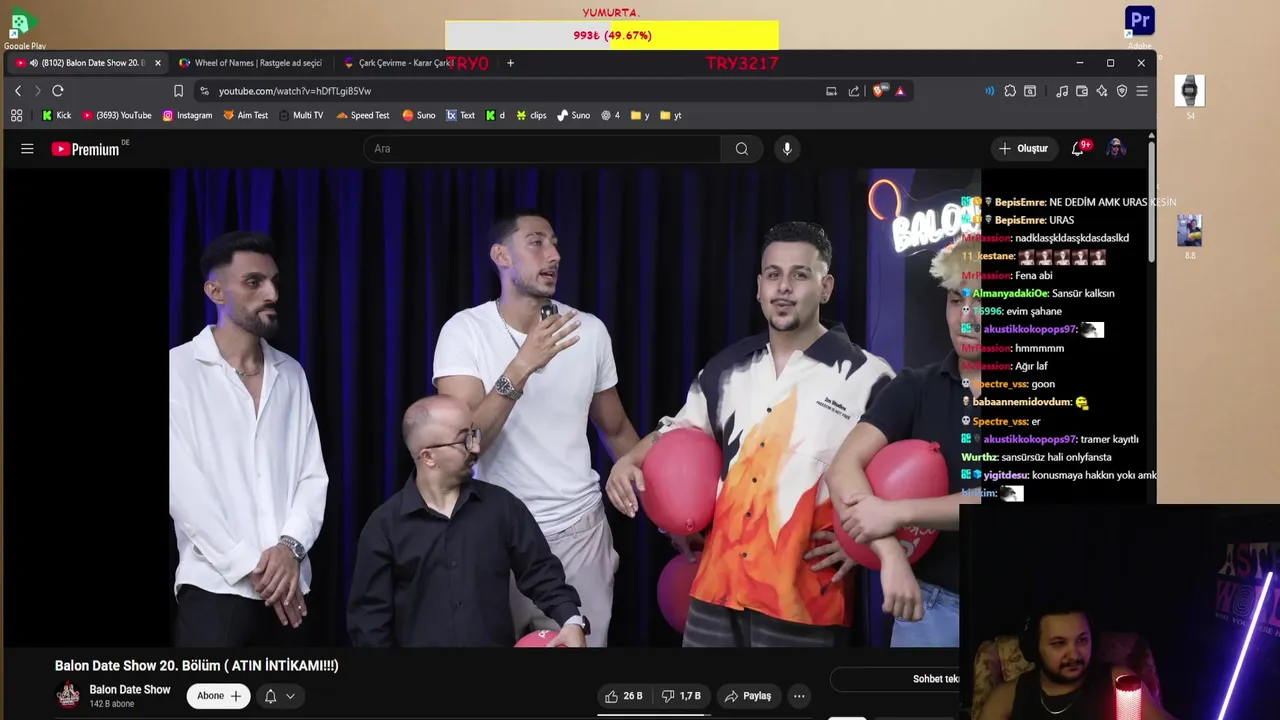This screenshot has height=720, width=1280.
Task: Open the Brave Wallet icon
Action: (x=1082, y=91)
